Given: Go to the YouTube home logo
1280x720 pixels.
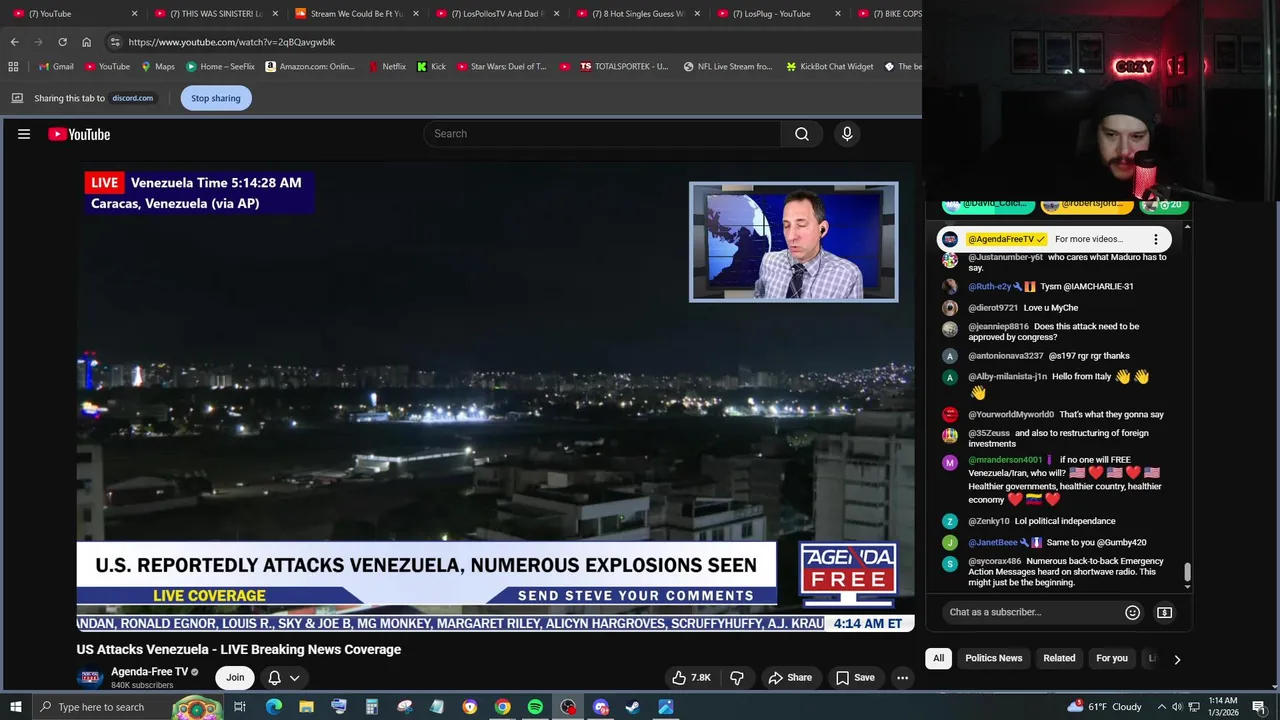Looking at the screenshot, I should click(79, 134).
